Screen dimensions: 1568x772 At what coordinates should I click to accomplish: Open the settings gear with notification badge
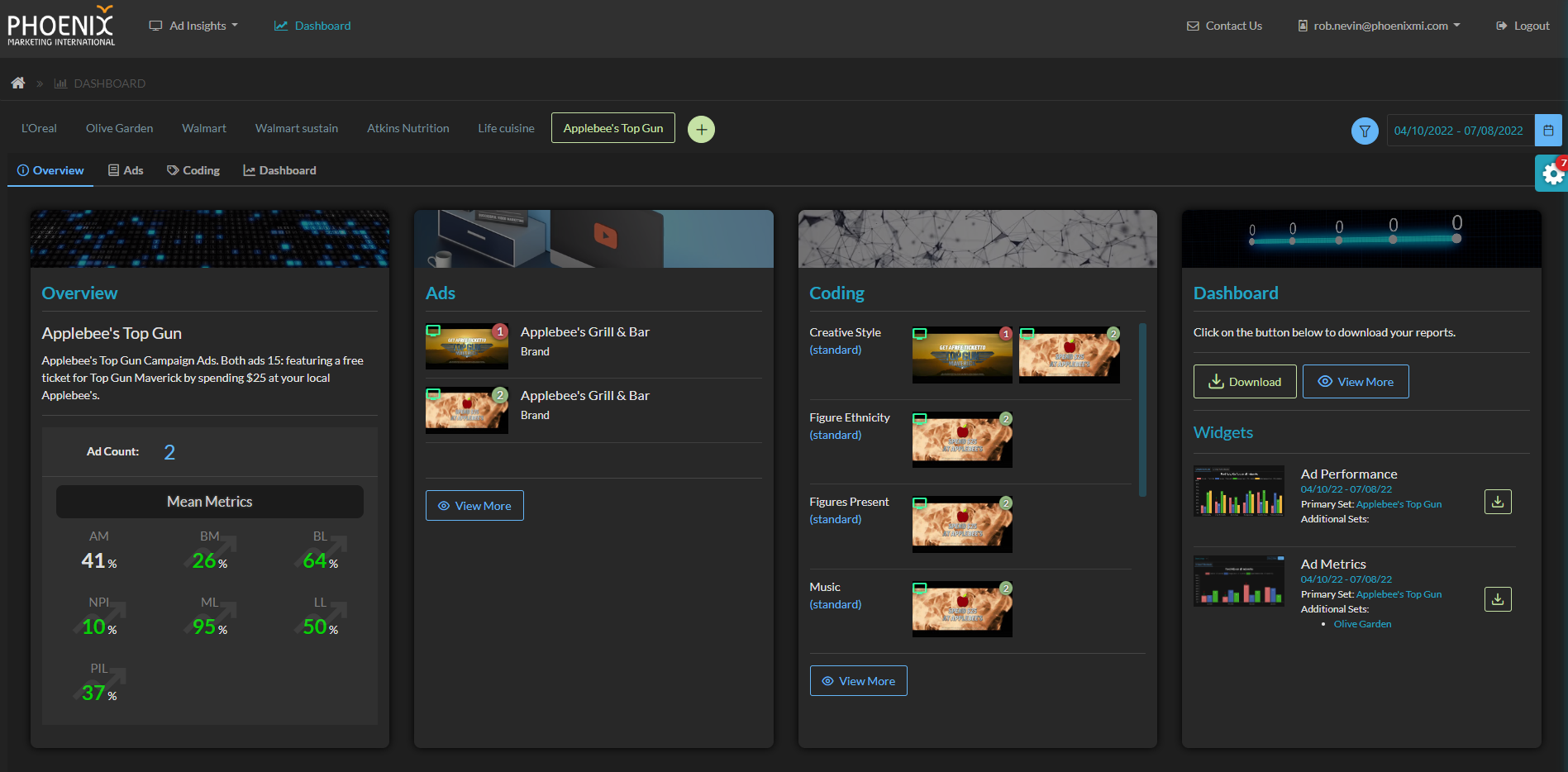[x=1552, y=174]
